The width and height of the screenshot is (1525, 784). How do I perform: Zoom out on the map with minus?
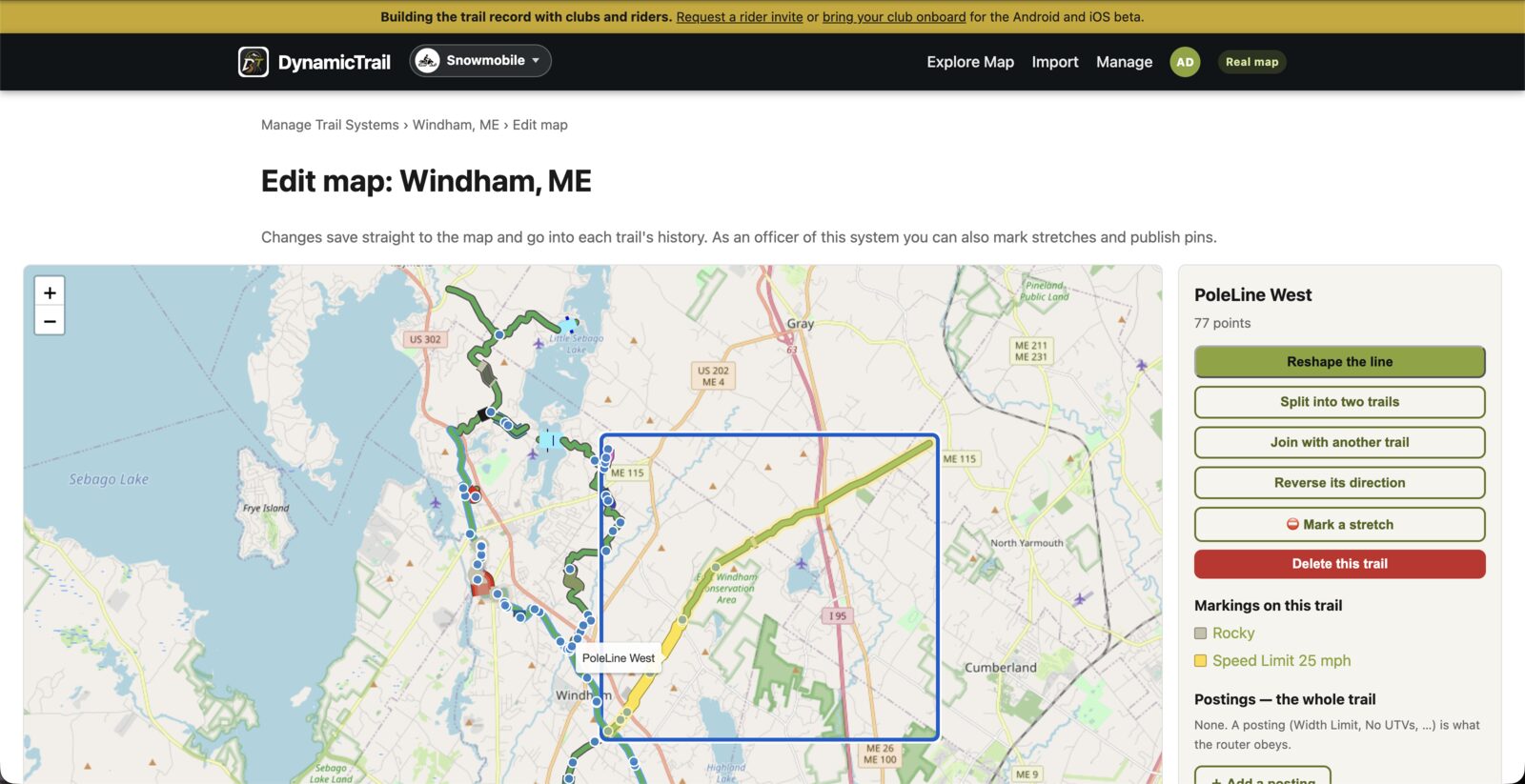coord(50,321)
